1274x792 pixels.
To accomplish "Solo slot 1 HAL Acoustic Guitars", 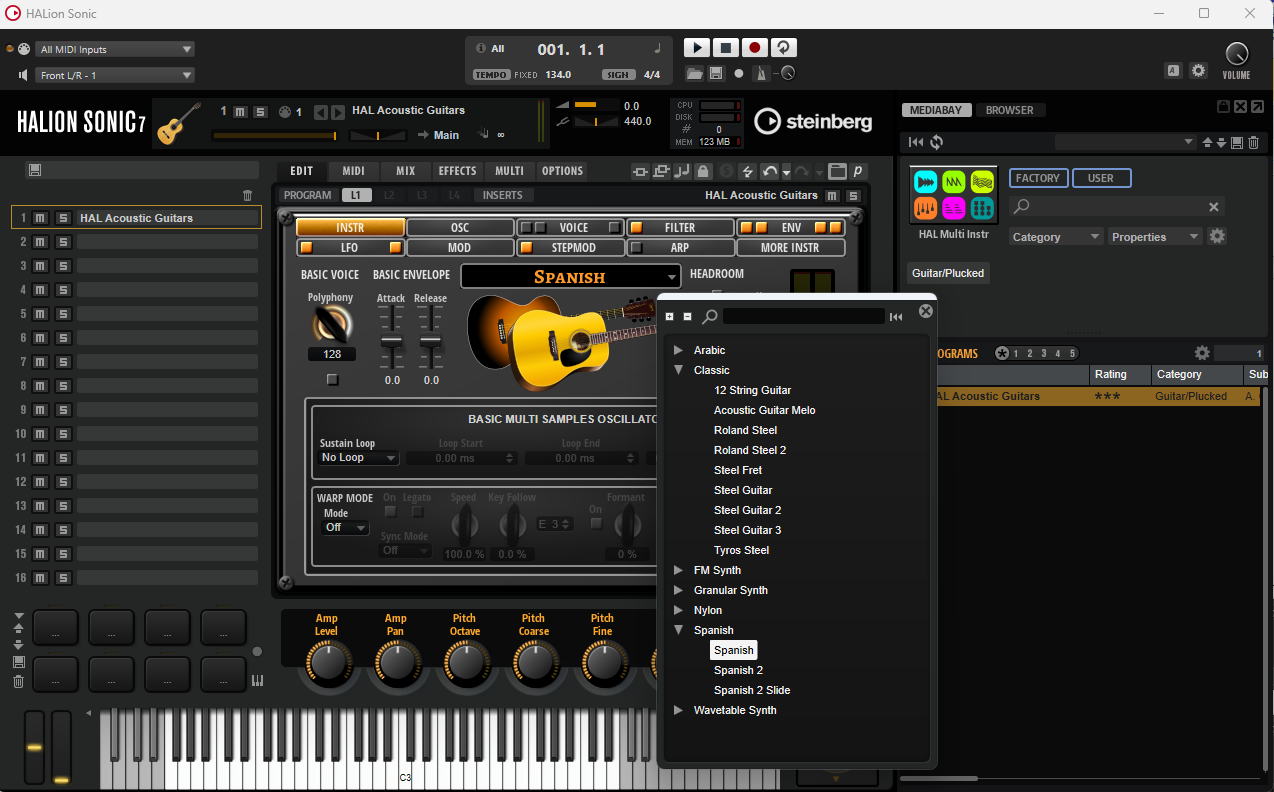I will point(63,218).
